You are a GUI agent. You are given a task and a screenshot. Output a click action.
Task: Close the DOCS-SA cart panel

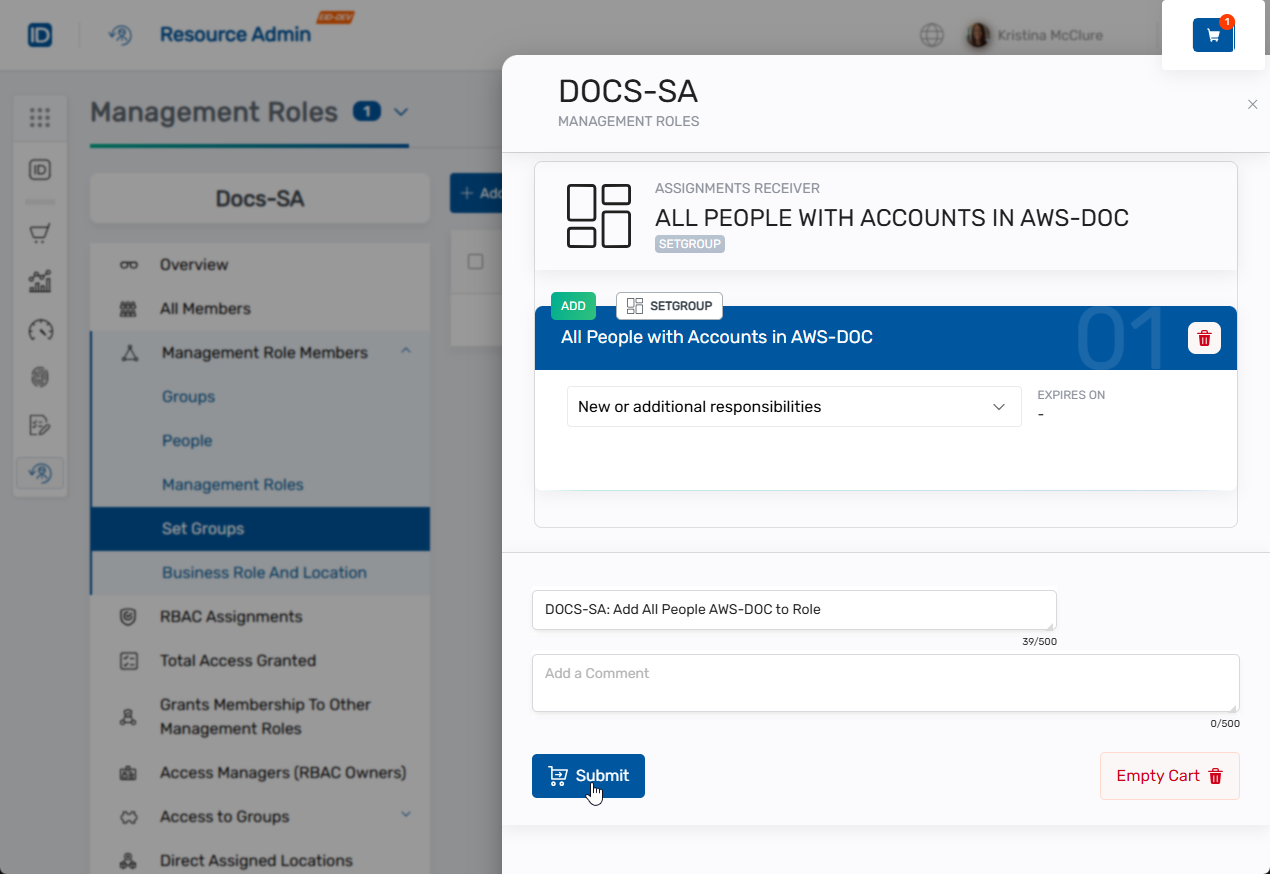click(1252, 104)
